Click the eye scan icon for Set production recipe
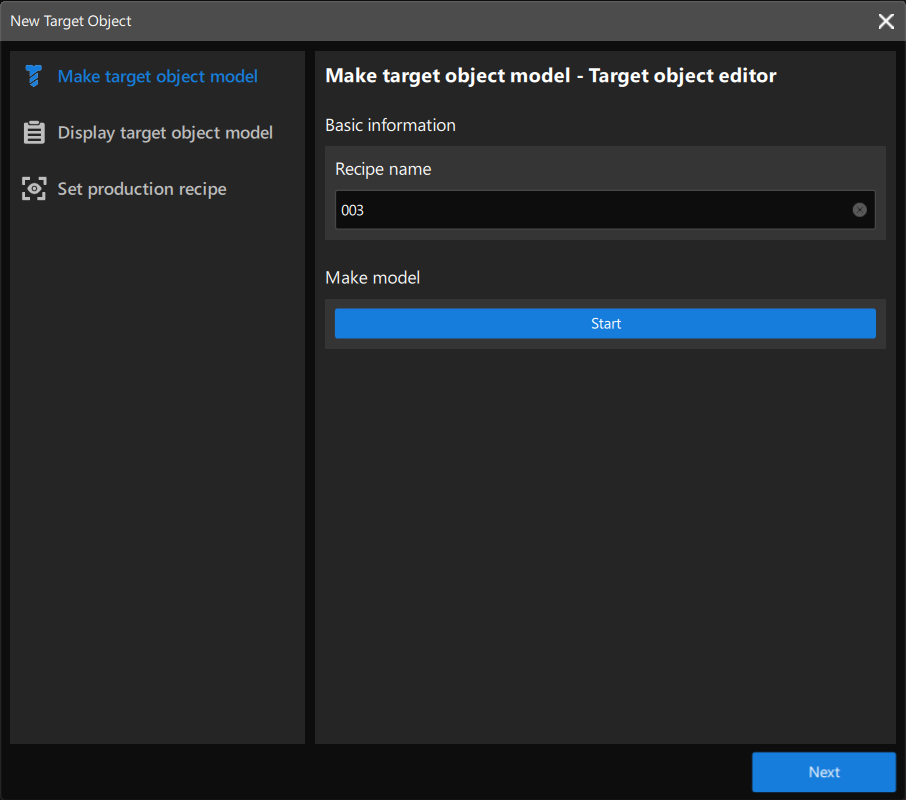The height and width of the screenshot is (800, 906). [34, 189]
